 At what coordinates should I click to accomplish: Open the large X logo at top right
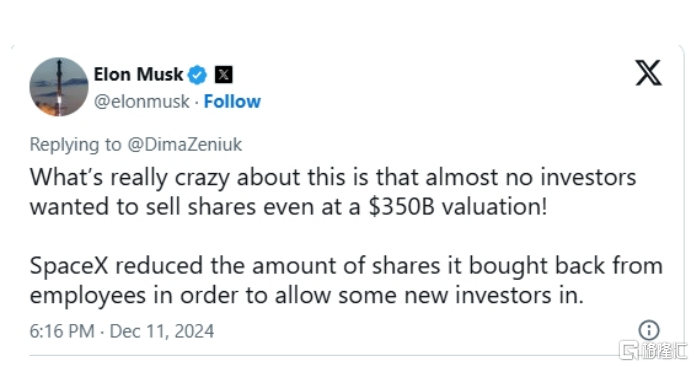click(x=648, y=73)
